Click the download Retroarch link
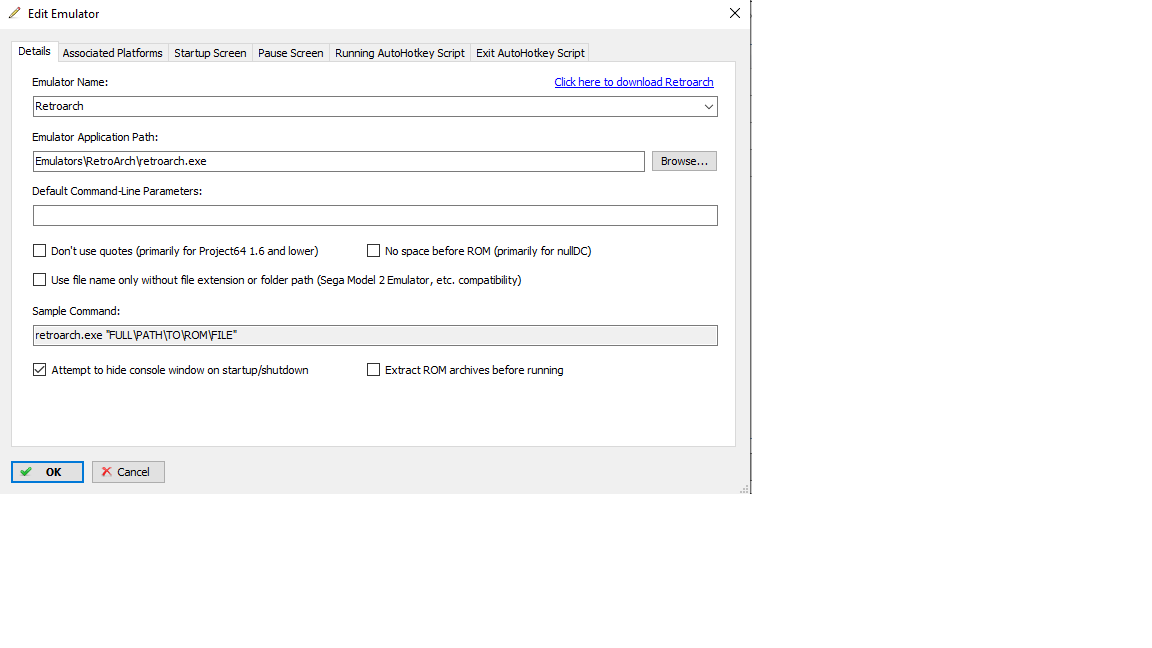 (x=633, y=82)
